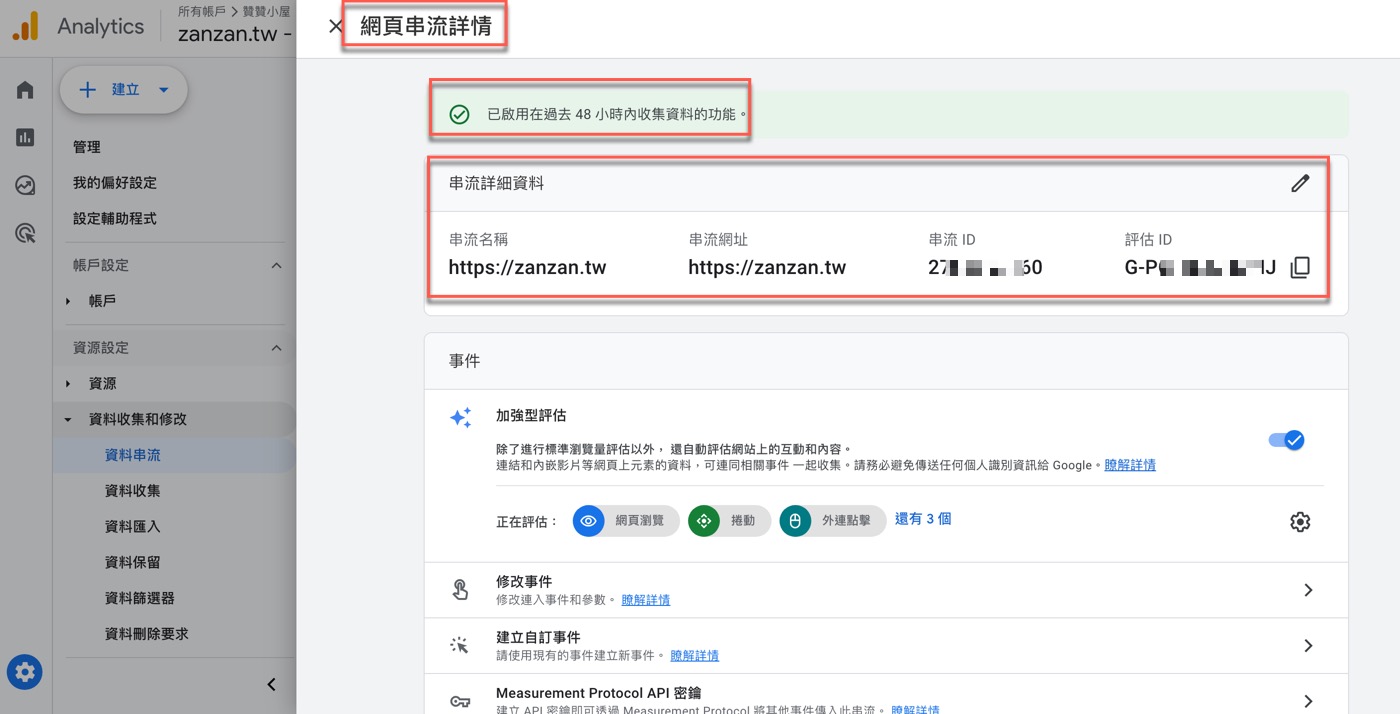Close the web stream details panel
The width and height of the screenshot is (1400, 714).
pyautogui.click(x=336, y=26)
